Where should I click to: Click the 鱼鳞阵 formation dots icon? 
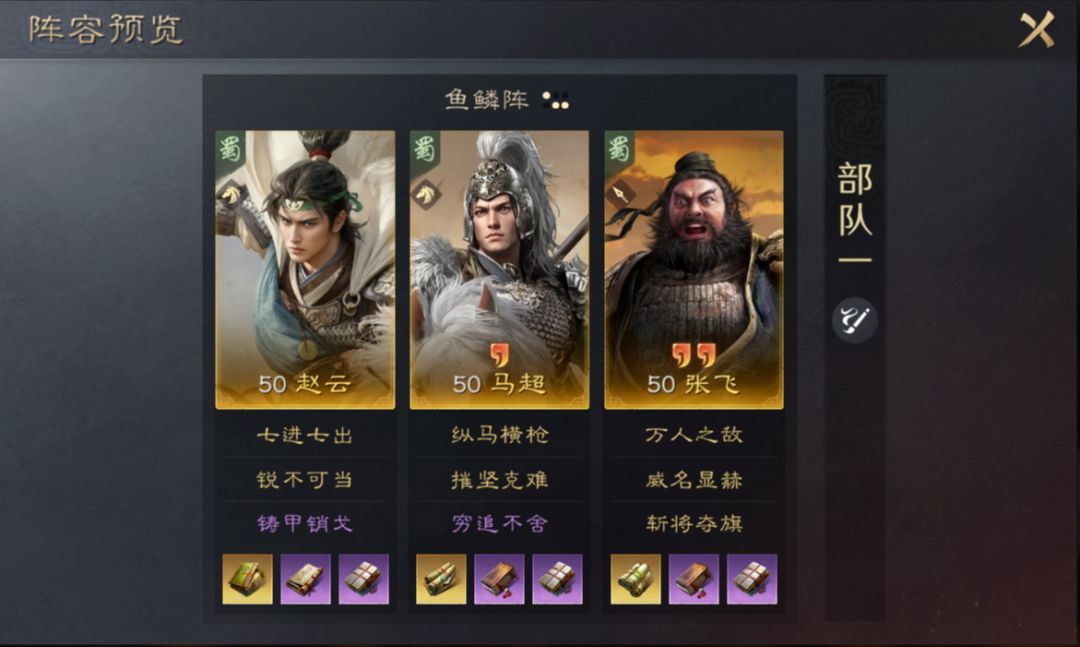click(x=555, y=101)
